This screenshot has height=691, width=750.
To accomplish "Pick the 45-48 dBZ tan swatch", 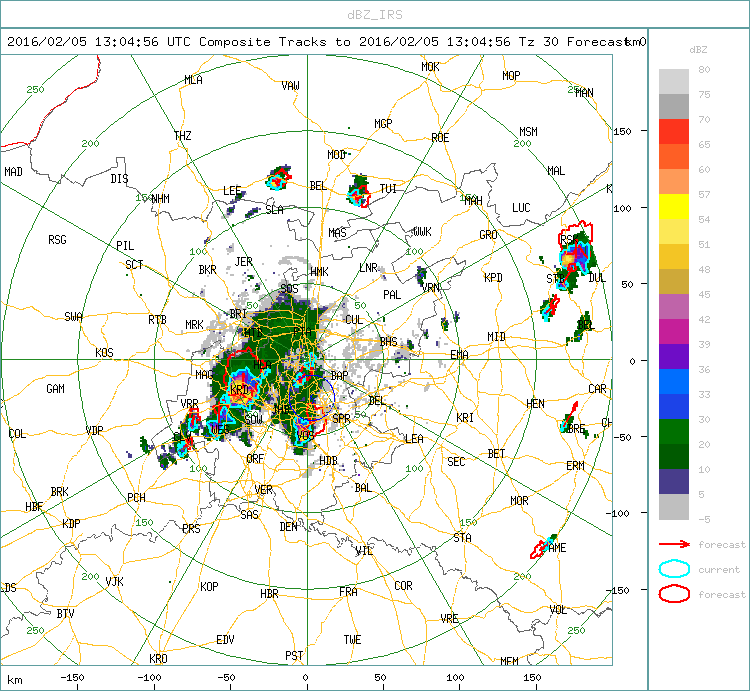I will click(674, 282).
